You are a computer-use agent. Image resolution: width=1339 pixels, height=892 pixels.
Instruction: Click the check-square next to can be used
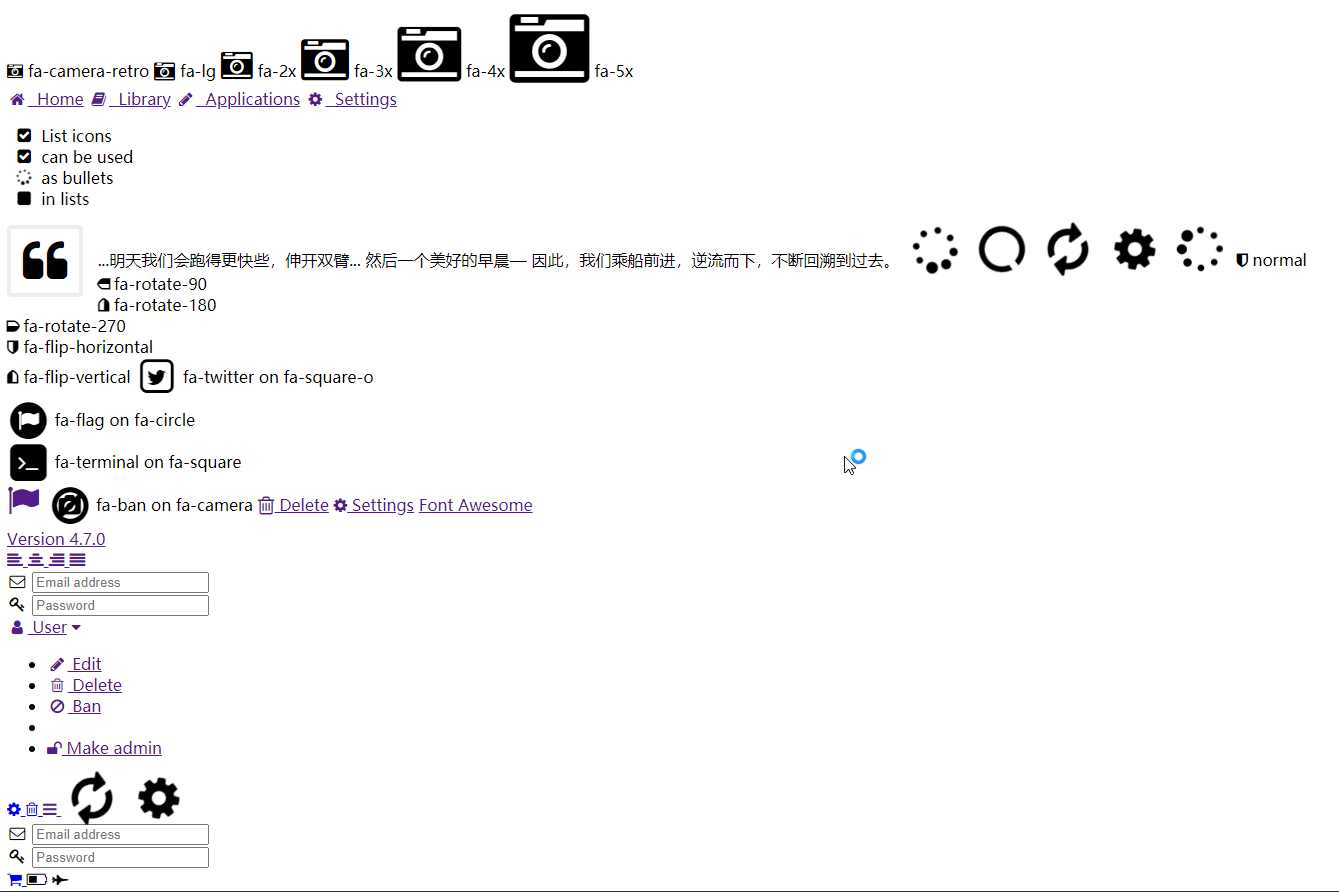pyautogui.click(x=24, y=156)
